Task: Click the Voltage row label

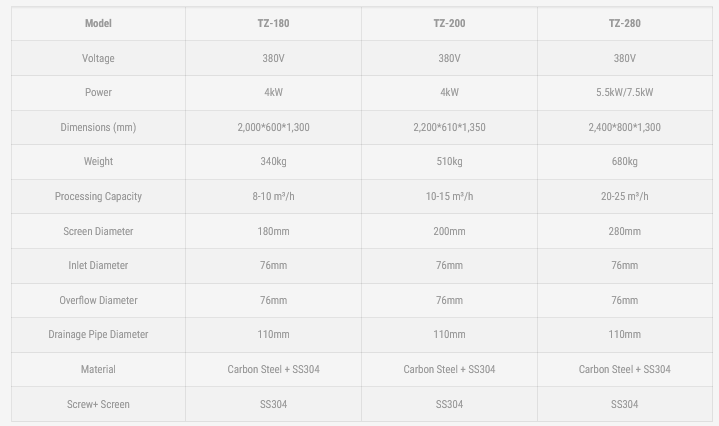Action: point(98,58)
